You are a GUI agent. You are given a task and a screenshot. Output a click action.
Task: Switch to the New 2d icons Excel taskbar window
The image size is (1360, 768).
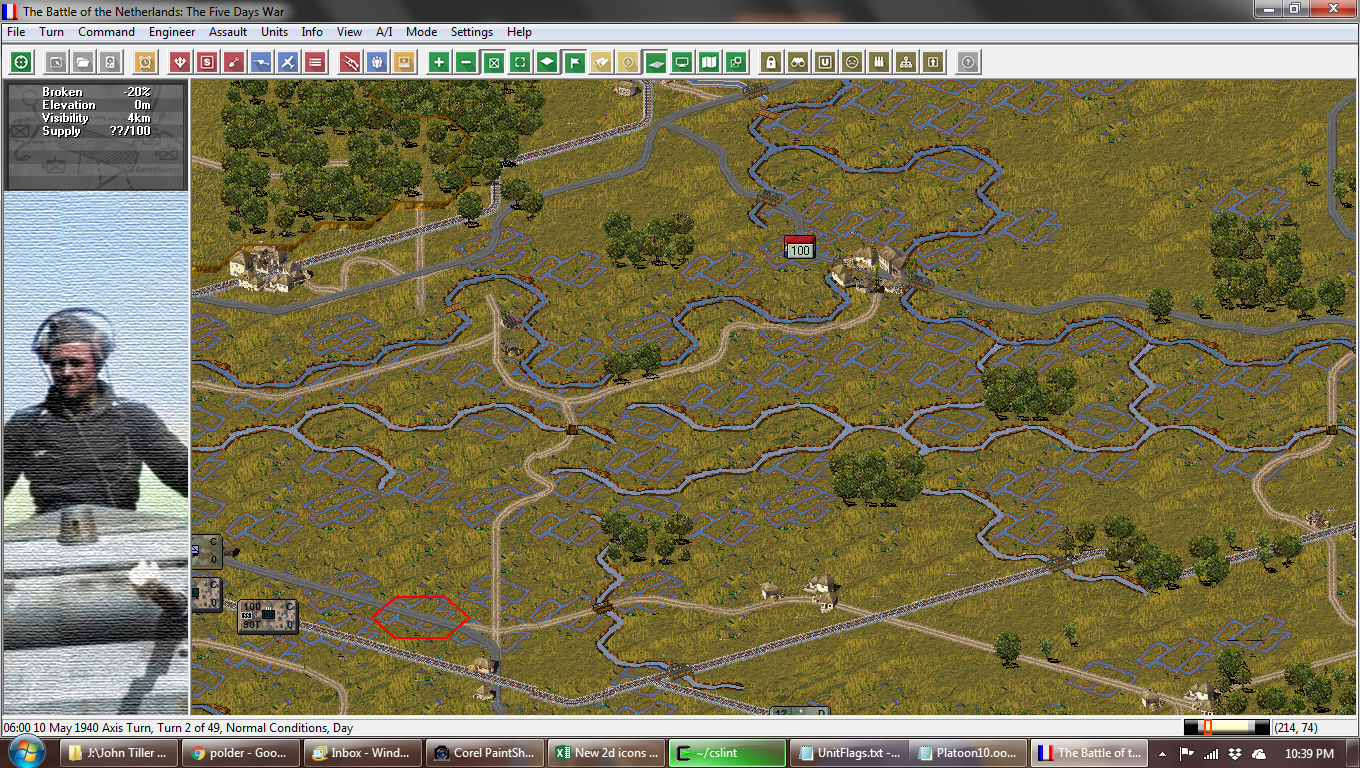coord(606,753)
